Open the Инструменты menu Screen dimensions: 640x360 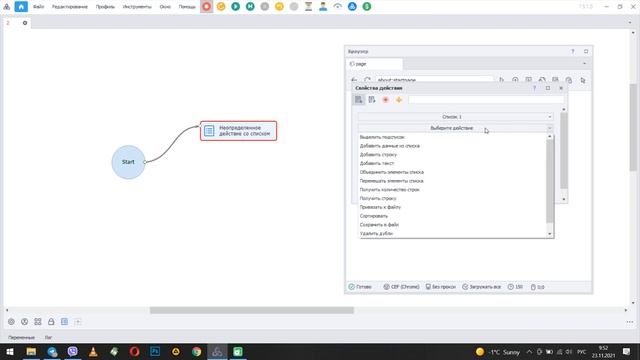pyautogui.click(x=137, y=7)
